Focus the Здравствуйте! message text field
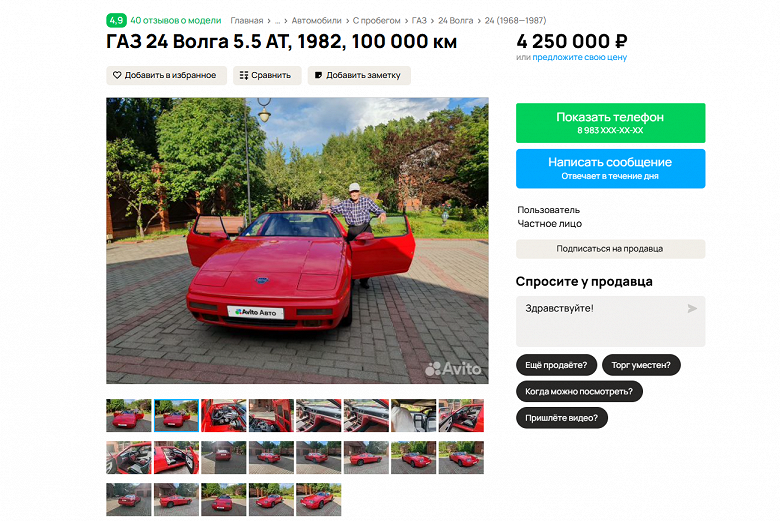The image size is (780, 521). click(610, 321)
